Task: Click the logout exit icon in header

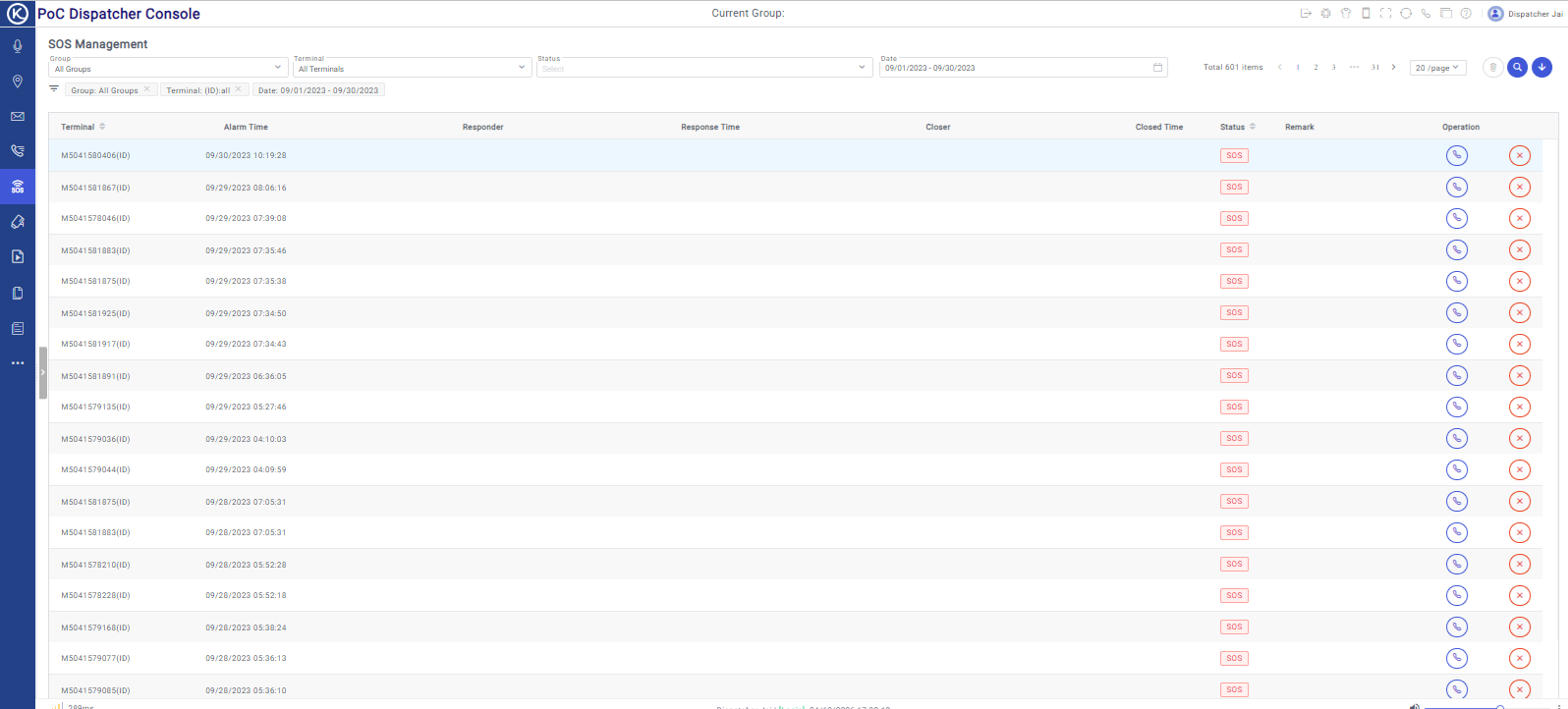Action: pos(1306,14)
